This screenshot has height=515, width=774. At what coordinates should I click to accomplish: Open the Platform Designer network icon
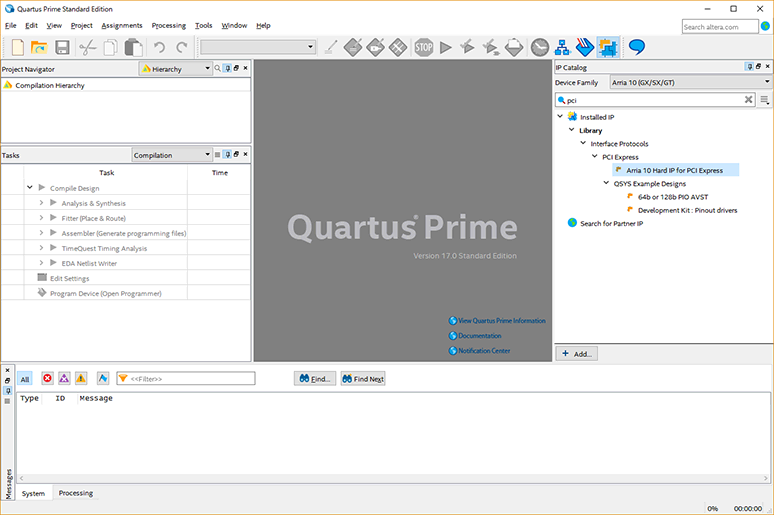[562, 47]
